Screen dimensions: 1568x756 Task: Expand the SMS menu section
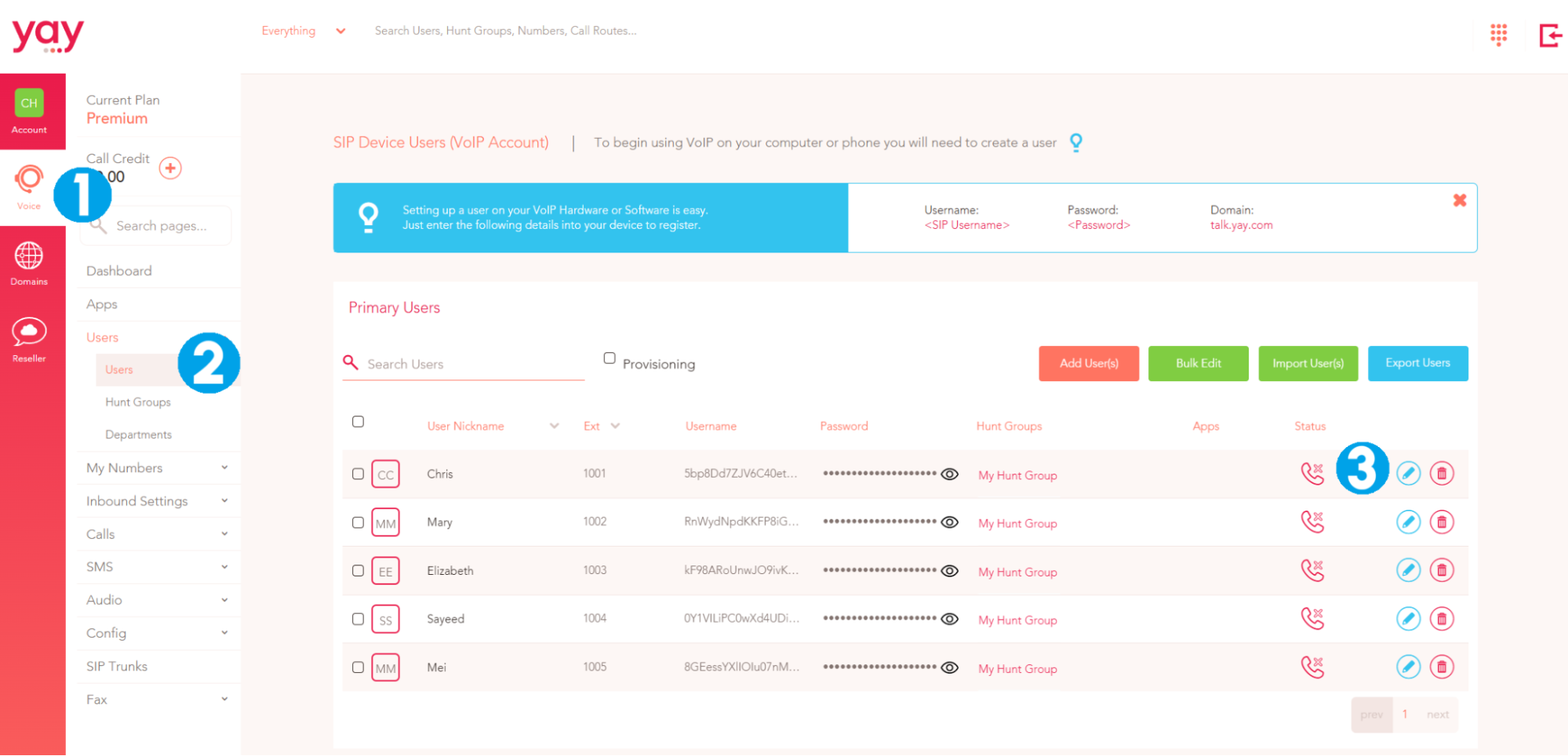224,566
